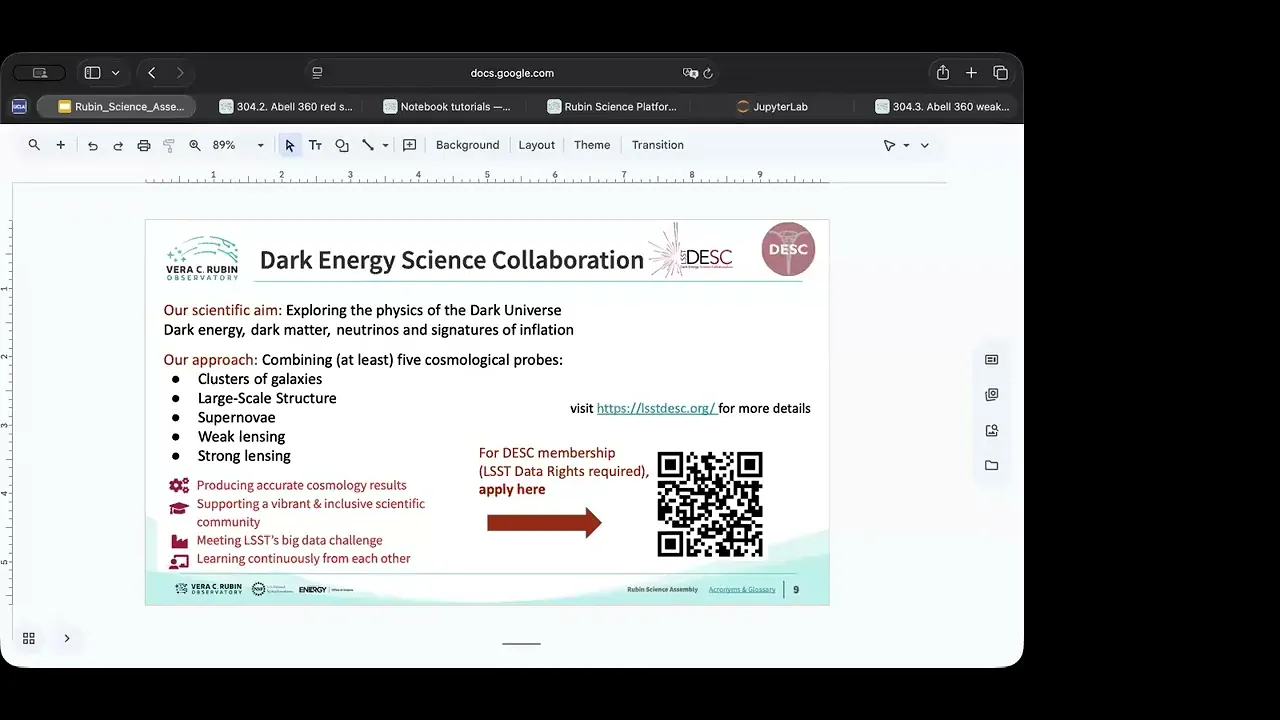
Task: Go back in browser history
Action: click(x=151, y=73)
